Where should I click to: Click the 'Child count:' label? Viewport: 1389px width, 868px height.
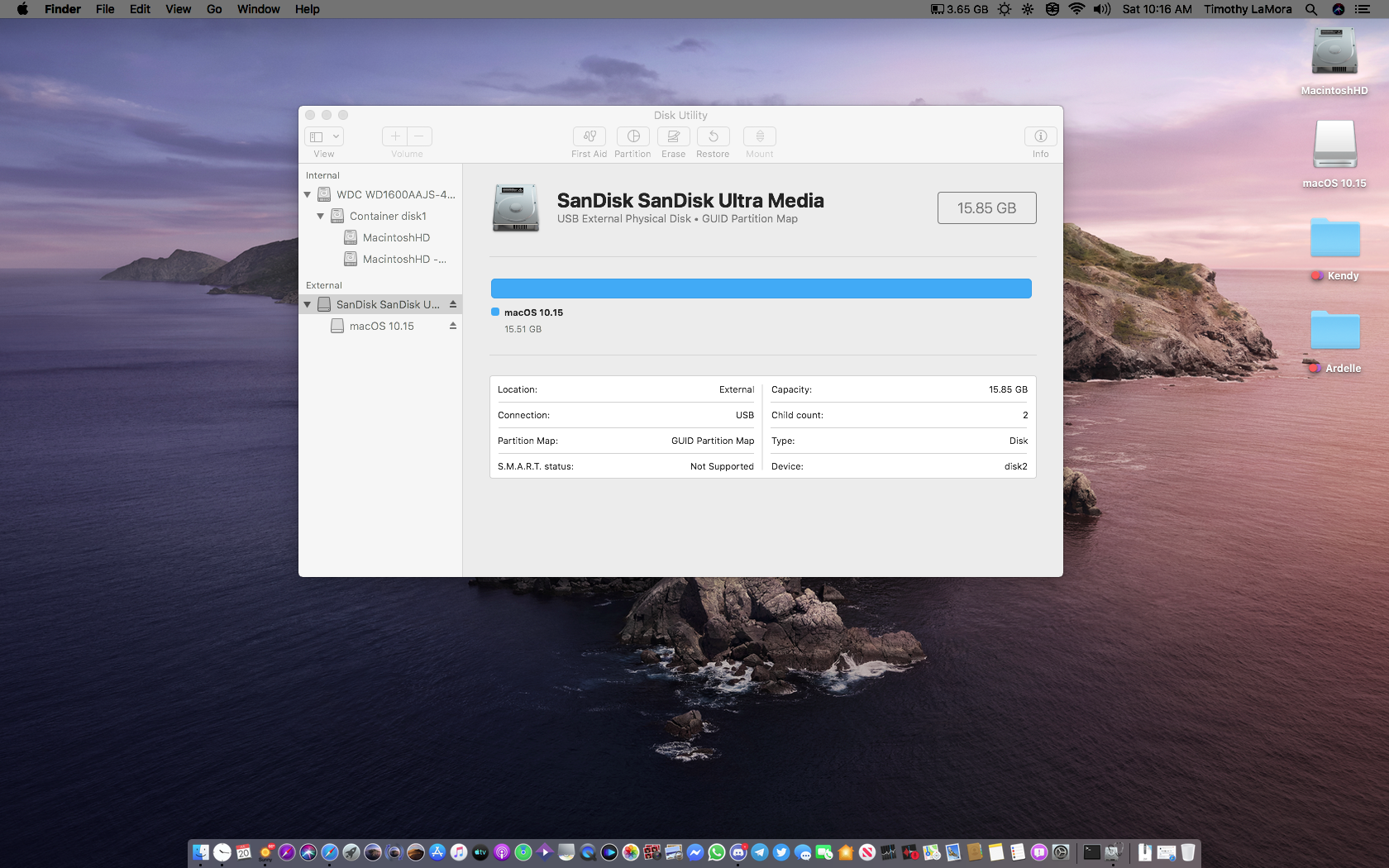tap(797, 415)
